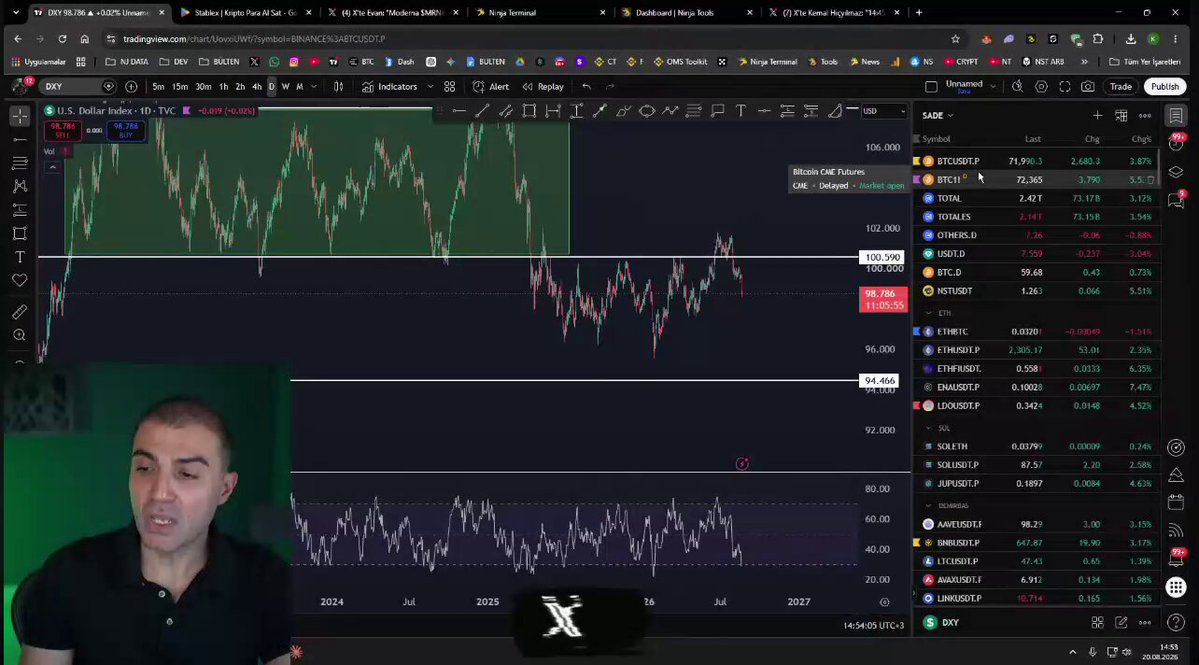Create an Alert from the top toolbar
Image resolution: width=1199 pixels, height=665 pixels.
coord(491,86)
